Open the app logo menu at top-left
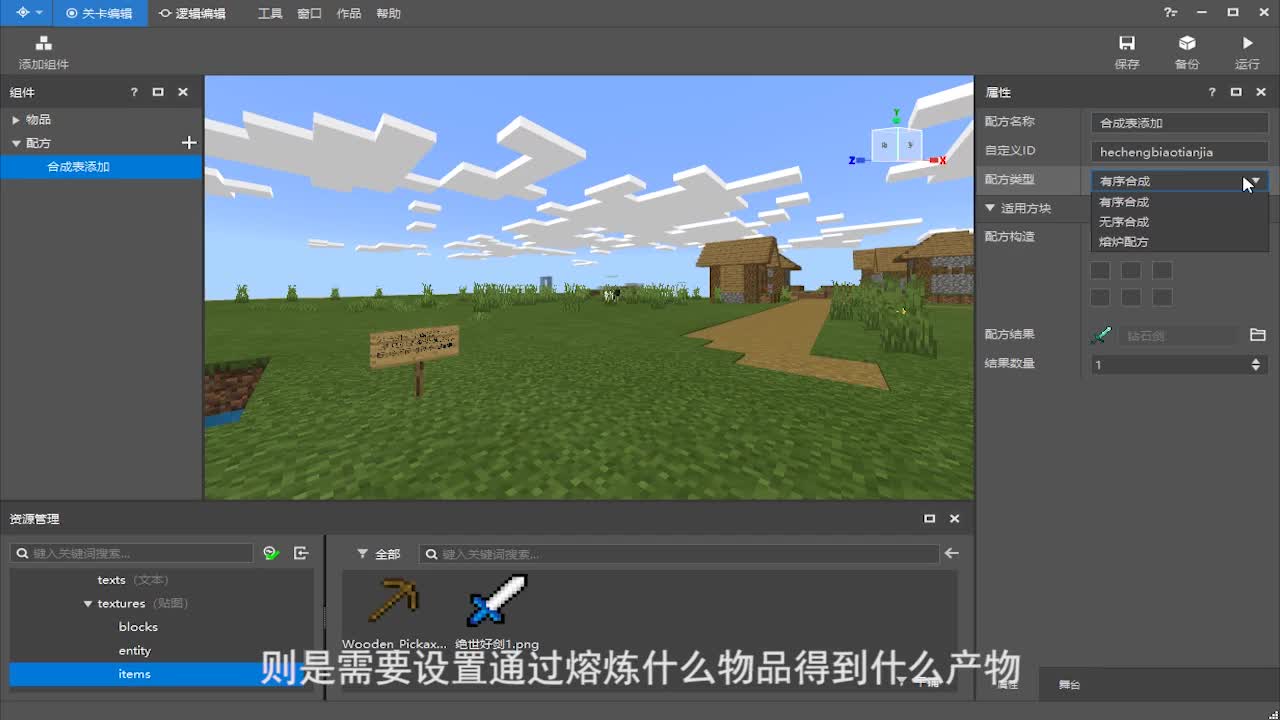Image resolution: width=1280 pixels, height=720 pixels. (x=28, y=13)
